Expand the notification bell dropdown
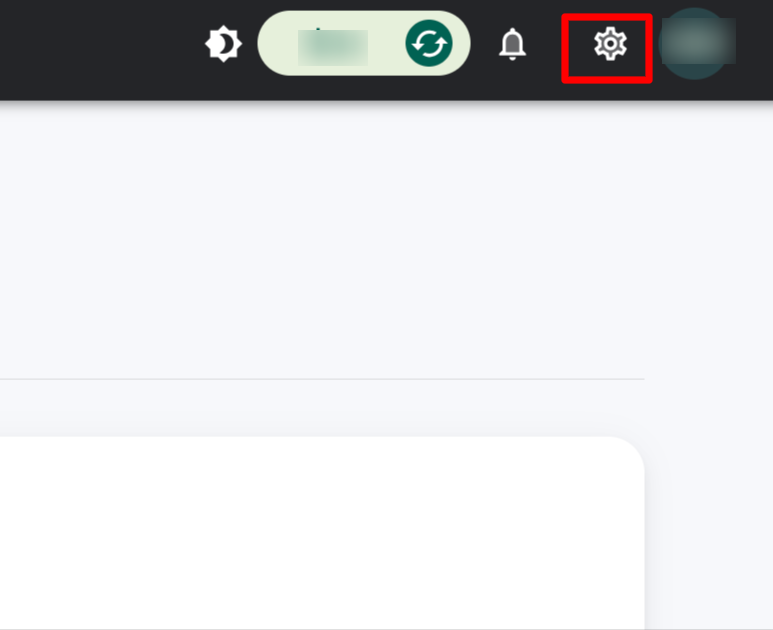This screenshot has width=773, height=630. 512,44
